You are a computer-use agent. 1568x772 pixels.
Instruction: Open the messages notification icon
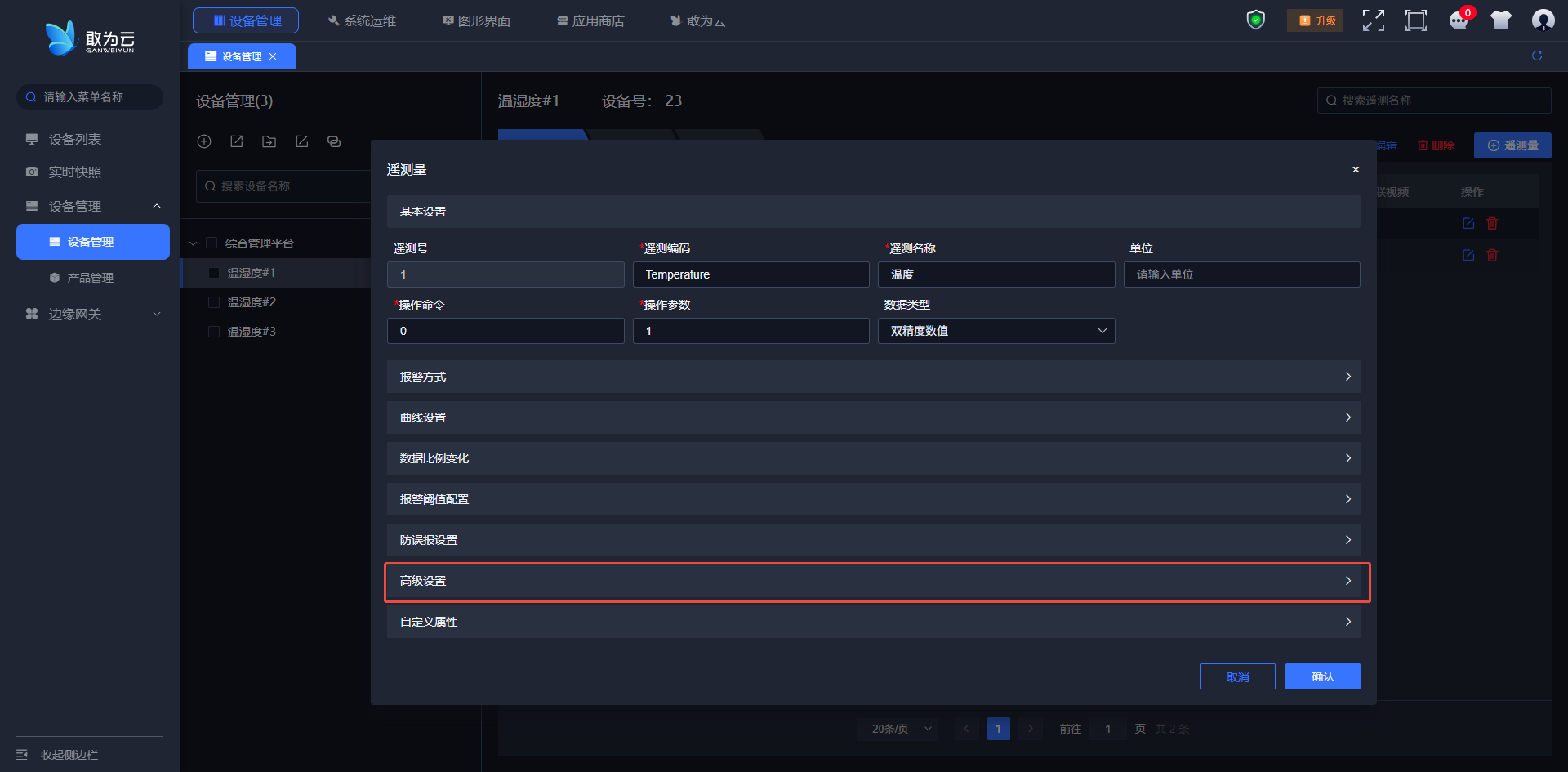coord(1459,20)
